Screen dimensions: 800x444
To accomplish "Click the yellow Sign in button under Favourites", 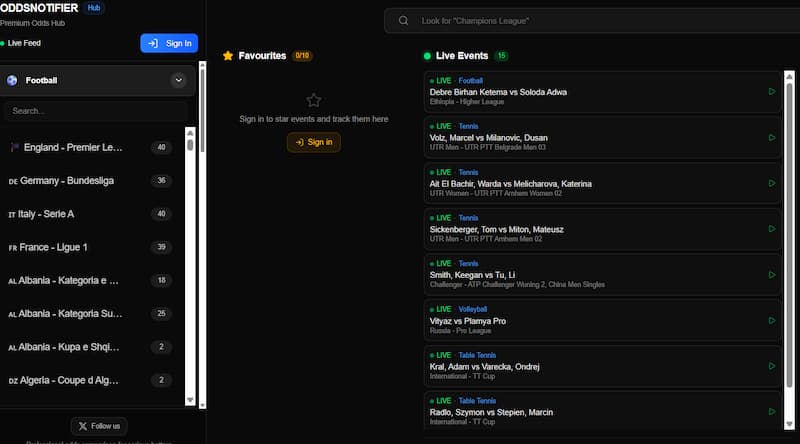I will [x=314, y=142].
